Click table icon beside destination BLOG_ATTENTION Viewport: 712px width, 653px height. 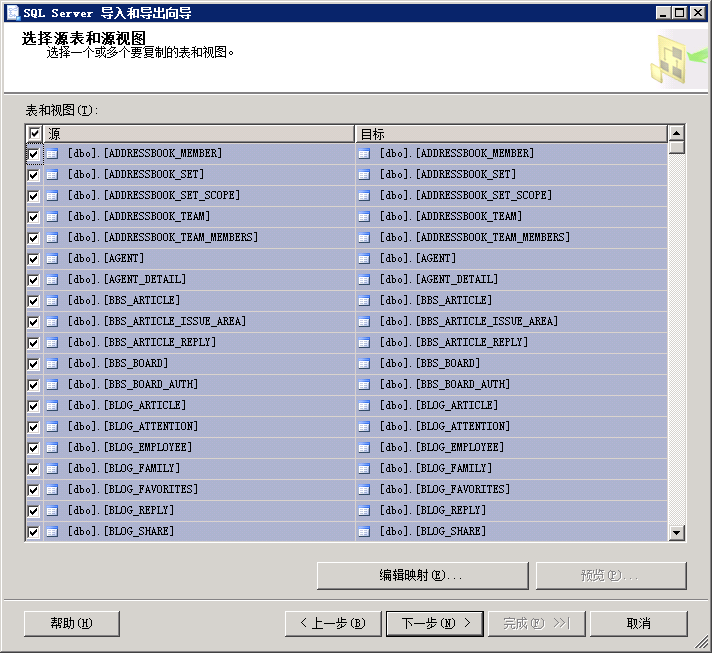pos(364,427)
